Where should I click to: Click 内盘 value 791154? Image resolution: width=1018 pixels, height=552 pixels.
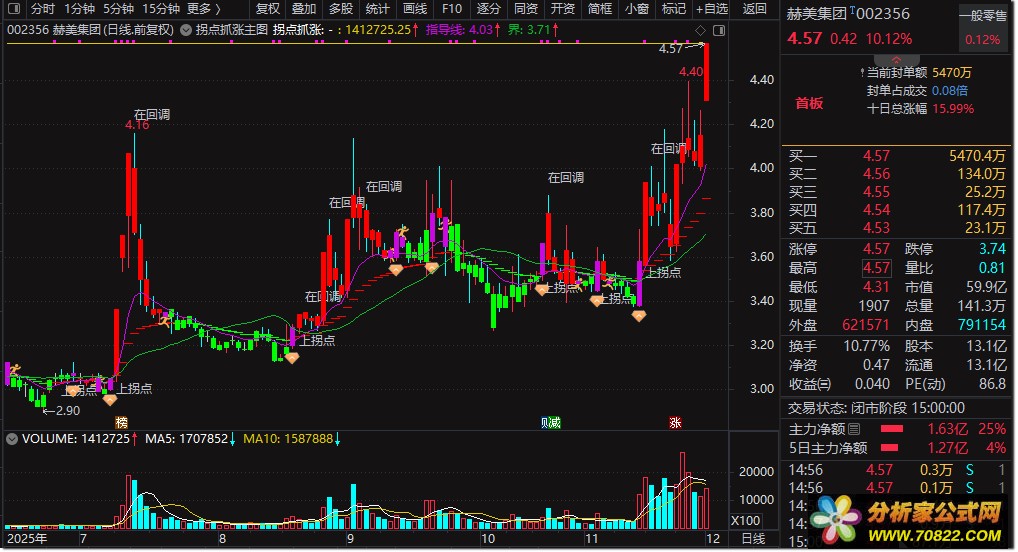tap(982, 325)
